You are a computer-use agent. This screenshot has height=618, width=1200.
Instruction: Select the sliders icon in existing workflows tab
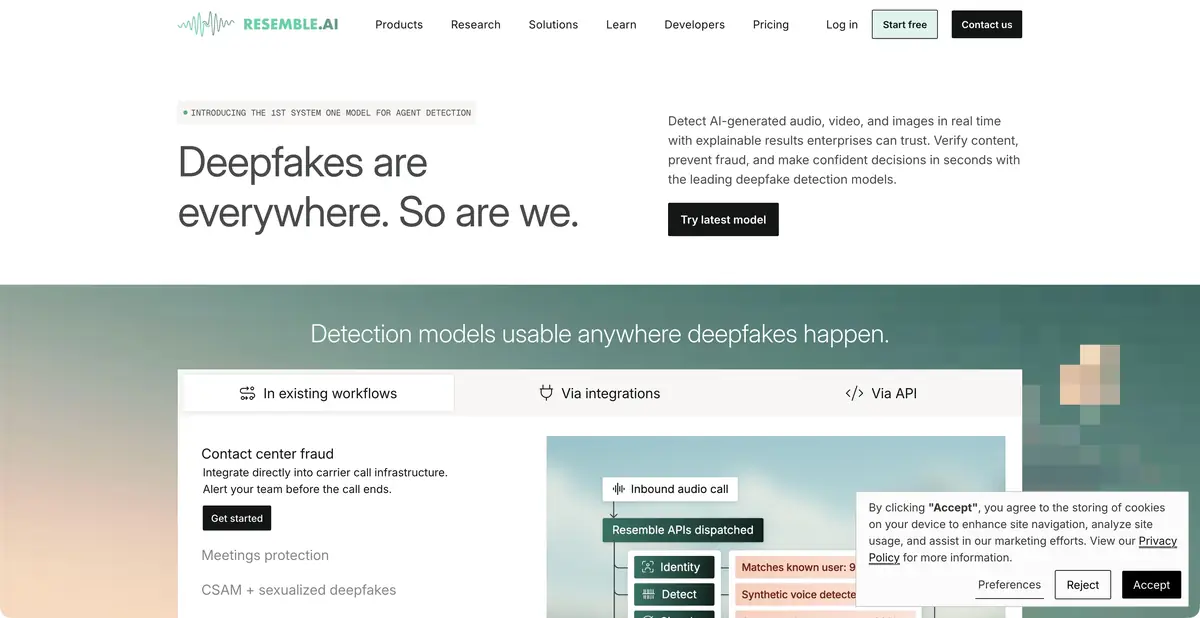(x=248, y=394)
